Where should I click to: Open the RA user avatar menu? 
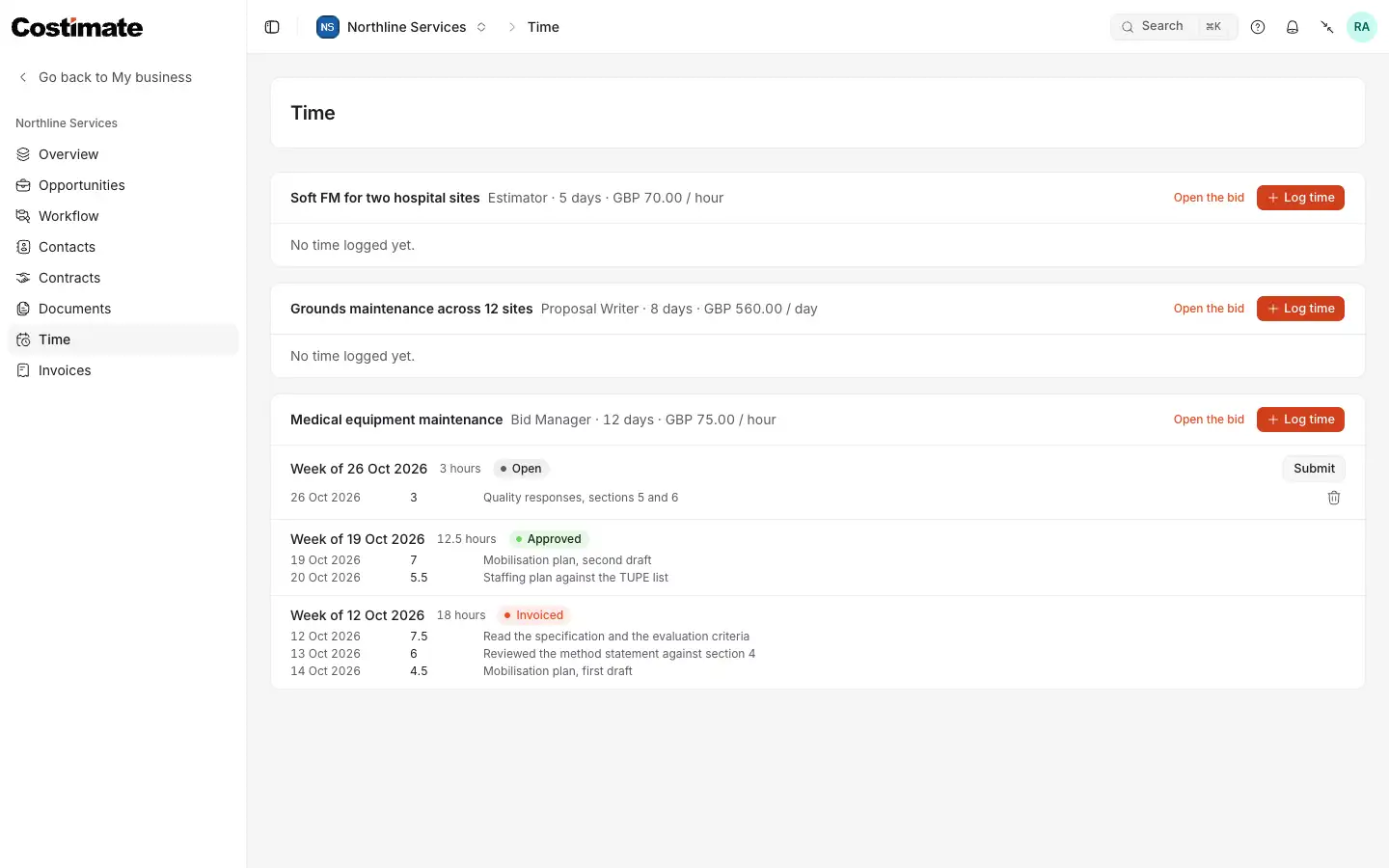(1362, 27)
